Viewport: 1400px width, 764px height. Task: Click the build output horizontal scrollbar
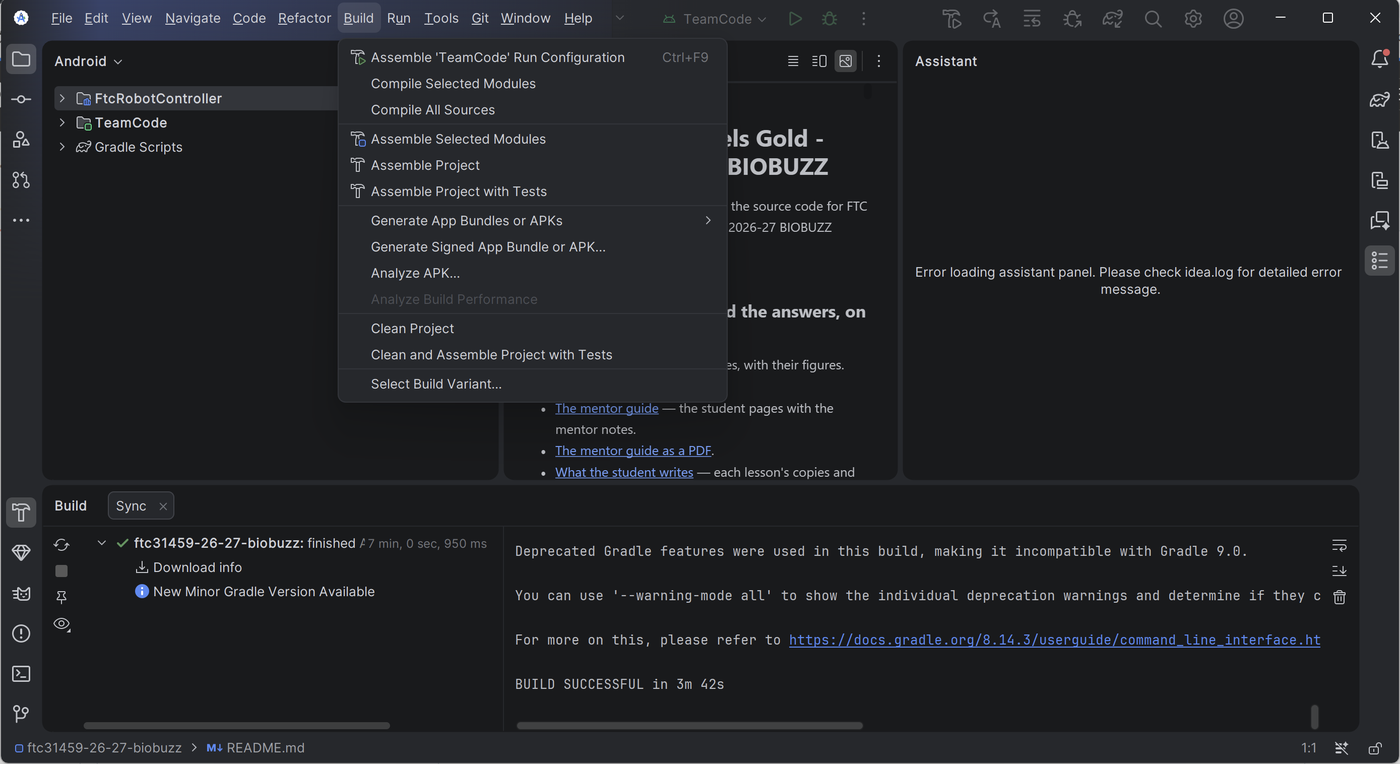[690, 726]
